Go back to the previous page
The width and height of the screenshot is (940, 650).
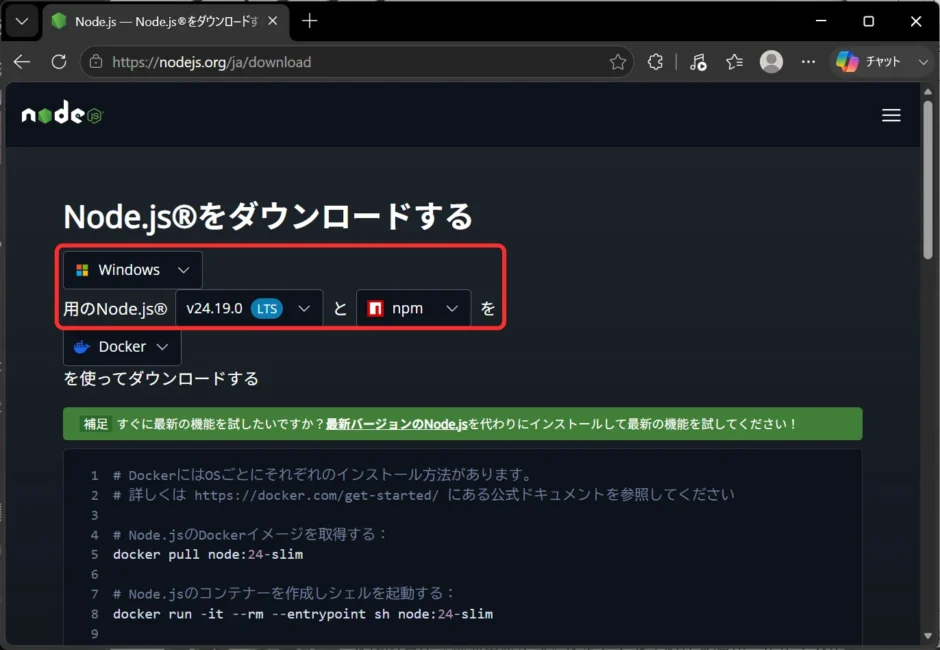tap(22, 62)
